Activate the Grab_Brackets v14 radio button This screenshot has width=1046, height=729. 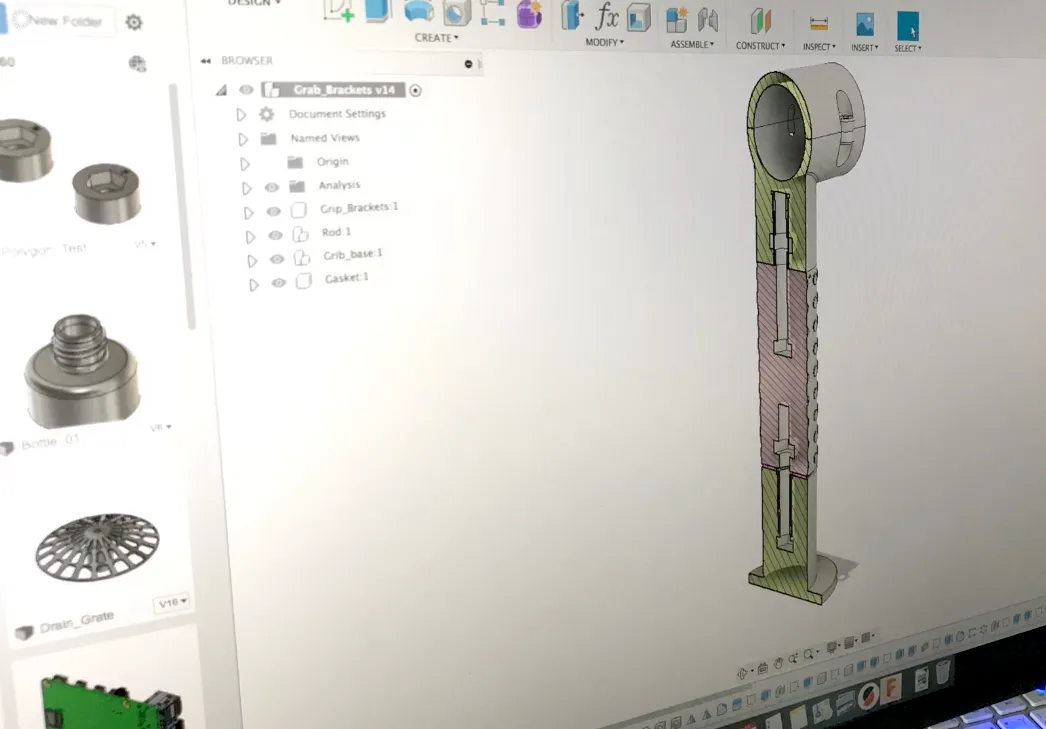(416, 90)
